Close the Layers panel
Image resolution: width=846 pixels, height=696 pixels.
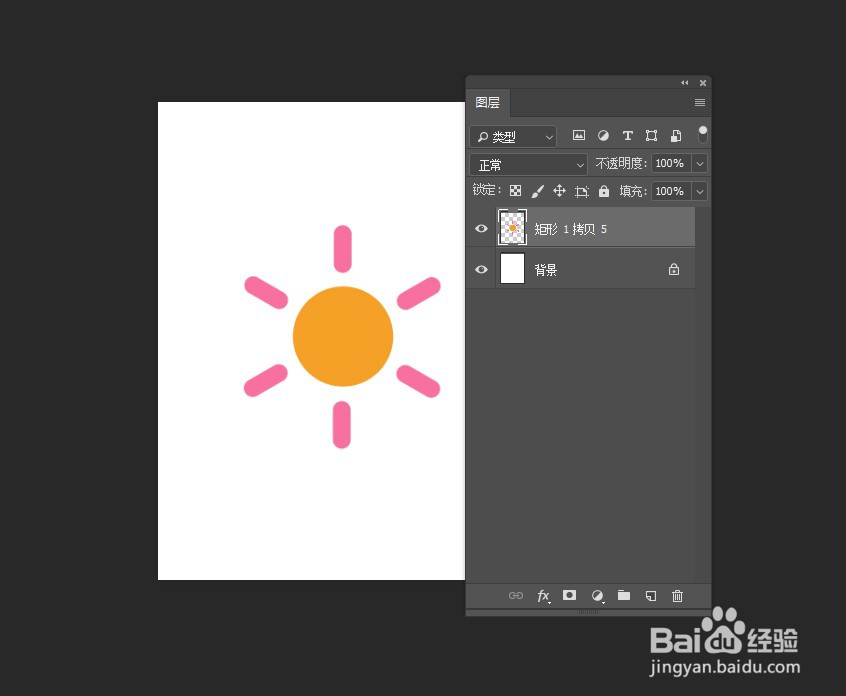703,83
